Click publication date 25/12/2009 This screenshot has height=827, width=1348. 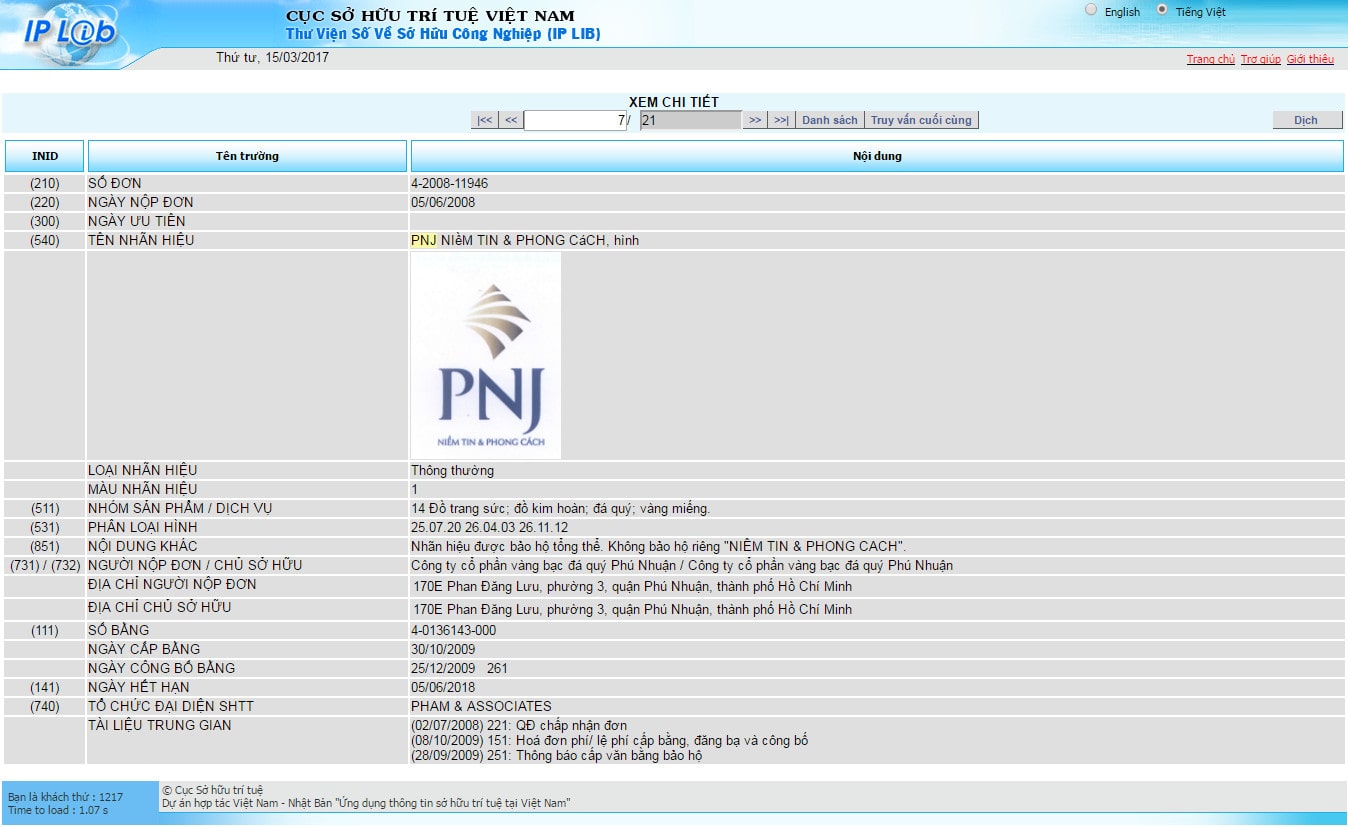coord(443,668)
